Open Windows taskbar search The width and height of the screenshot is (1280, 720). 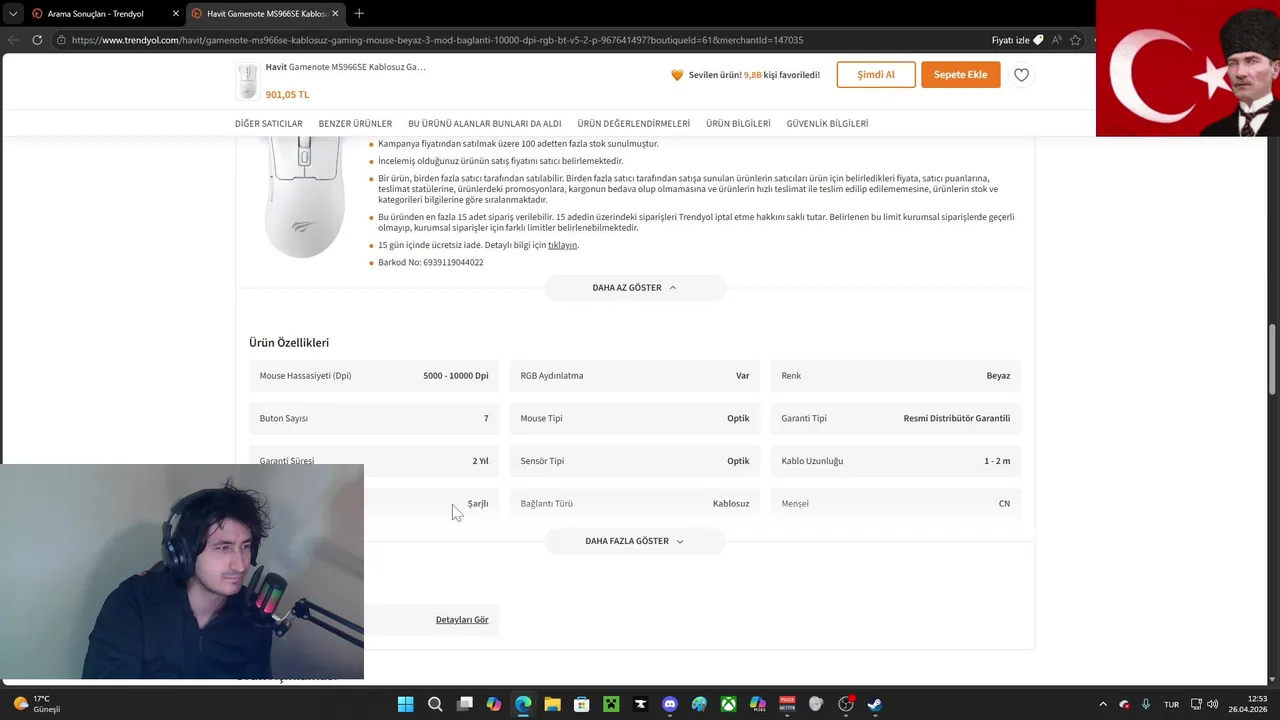tap(435, 704)
